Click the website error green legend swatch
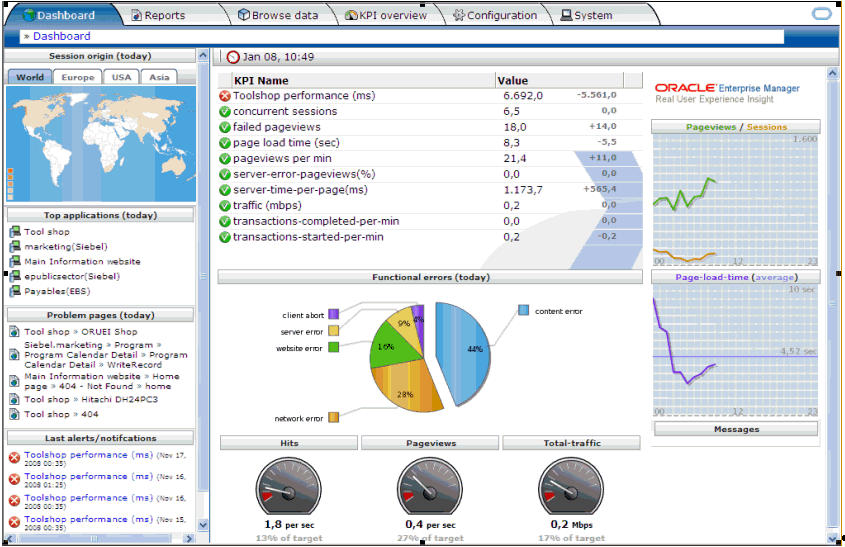 coord(334,347)
